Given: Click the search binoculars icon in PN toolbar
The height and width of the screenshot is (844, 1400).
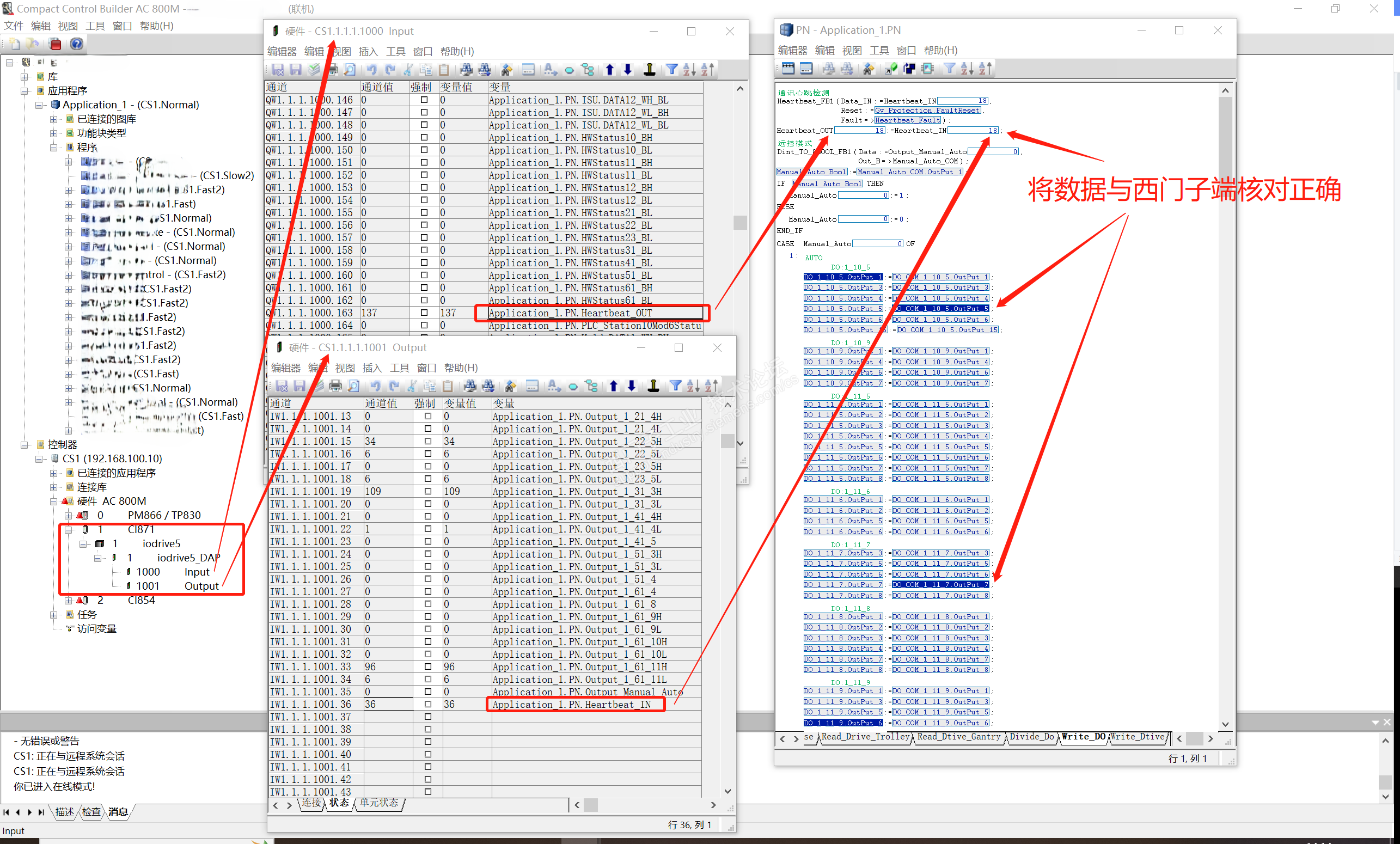Looking at the screenshot, I should tap(829, 69).
